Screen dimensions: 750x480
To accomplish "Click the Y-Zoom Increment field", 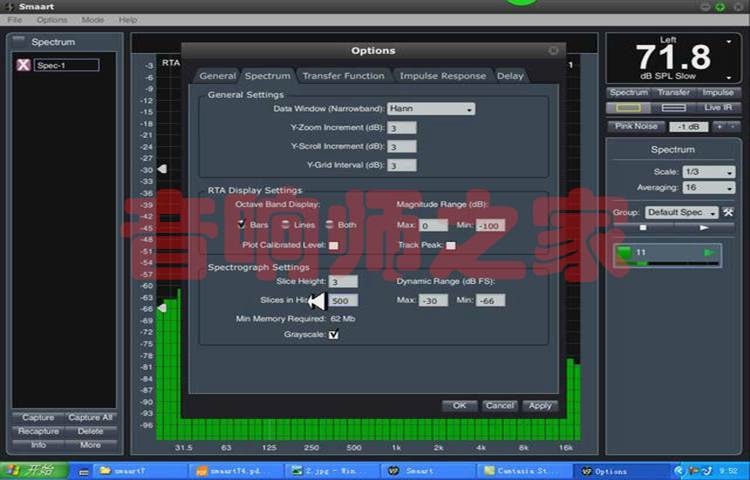I will click(402, 128).
